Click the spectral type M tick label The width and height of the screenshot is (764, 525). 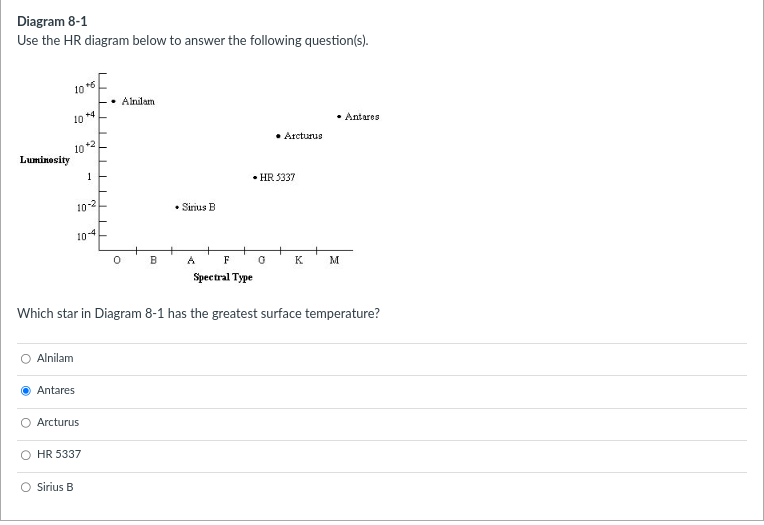tap(334, 262)
